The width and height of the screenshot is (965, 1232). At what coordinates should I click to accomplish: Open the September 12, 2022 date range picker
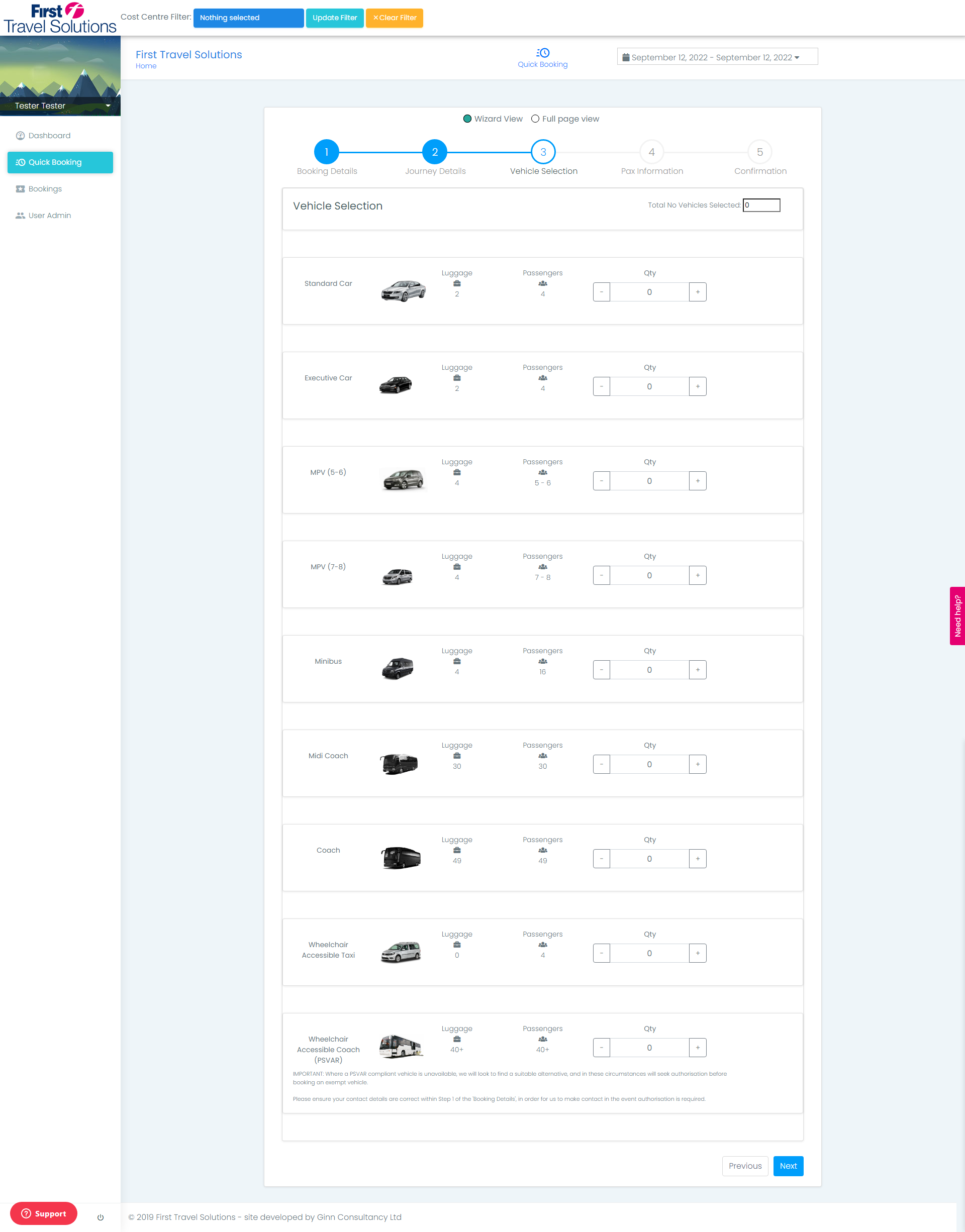point(717,57)
